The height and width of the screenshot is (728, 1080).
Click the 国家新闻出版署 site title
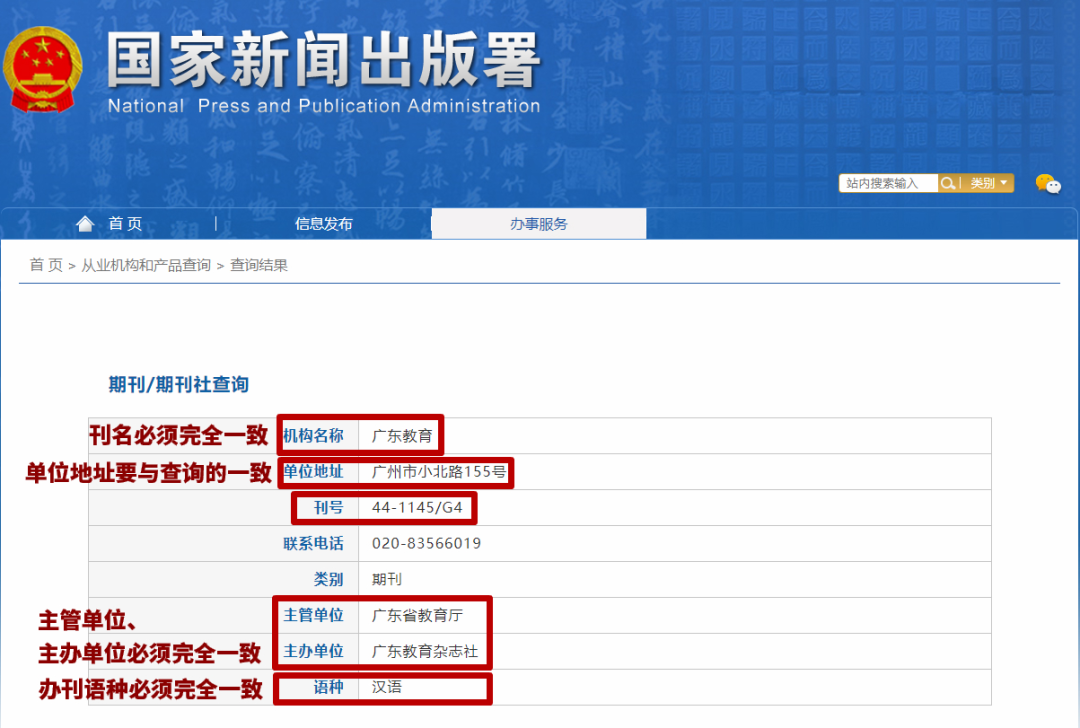(x=324, y=61)
